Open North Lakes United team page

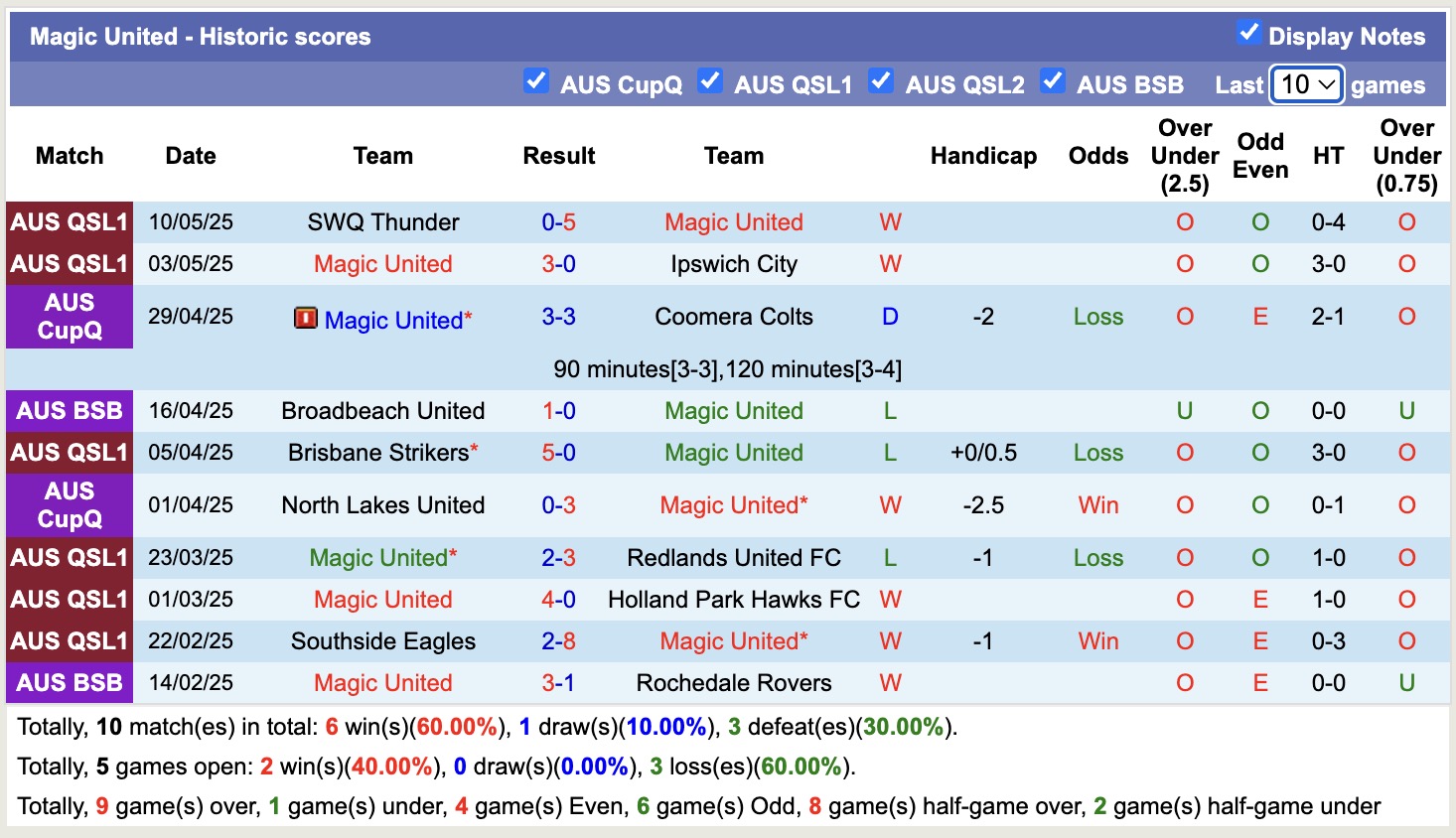pos(382,505)
